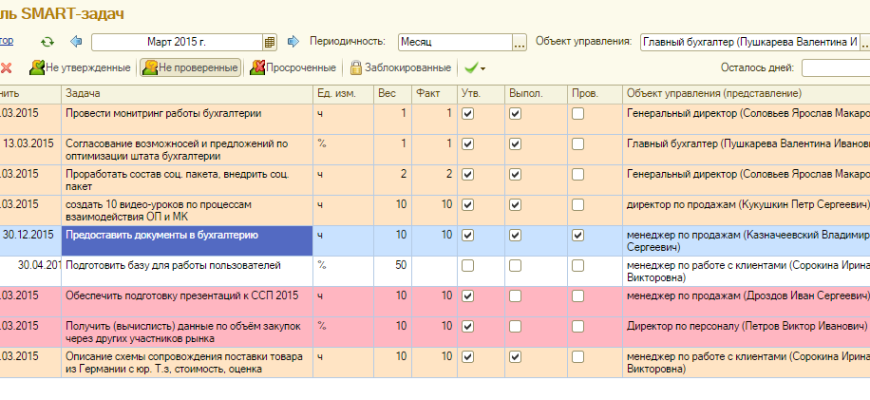Image resolution: width=870 pixels, height=400 pixels.
Task: Select the Обеспечить подготовку презентаций к ССП 2015 row
Action: coord(186,296)
